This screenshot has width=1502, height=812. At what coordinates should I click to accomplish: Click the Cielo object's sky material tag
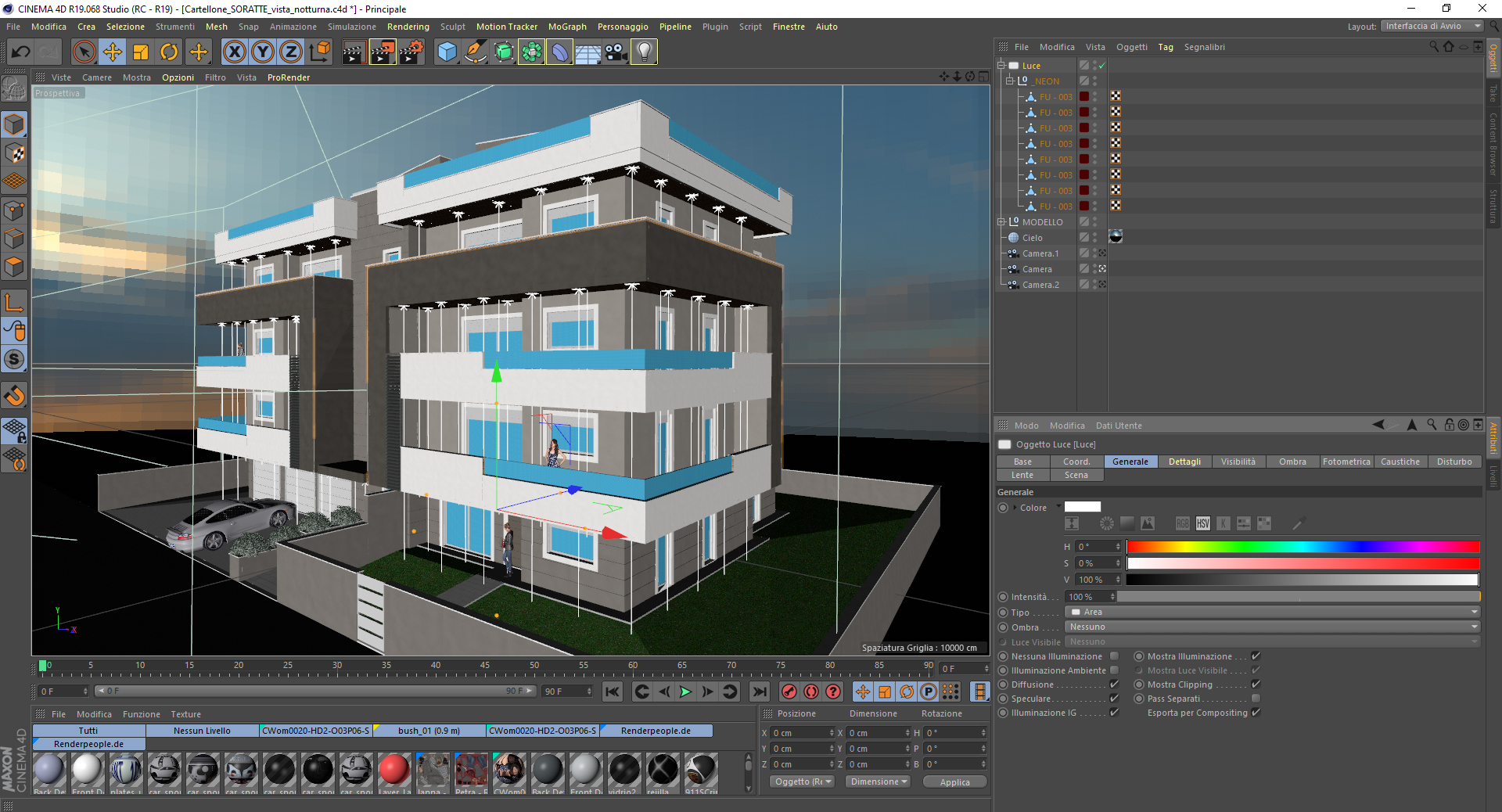[x=1116, y=237]
